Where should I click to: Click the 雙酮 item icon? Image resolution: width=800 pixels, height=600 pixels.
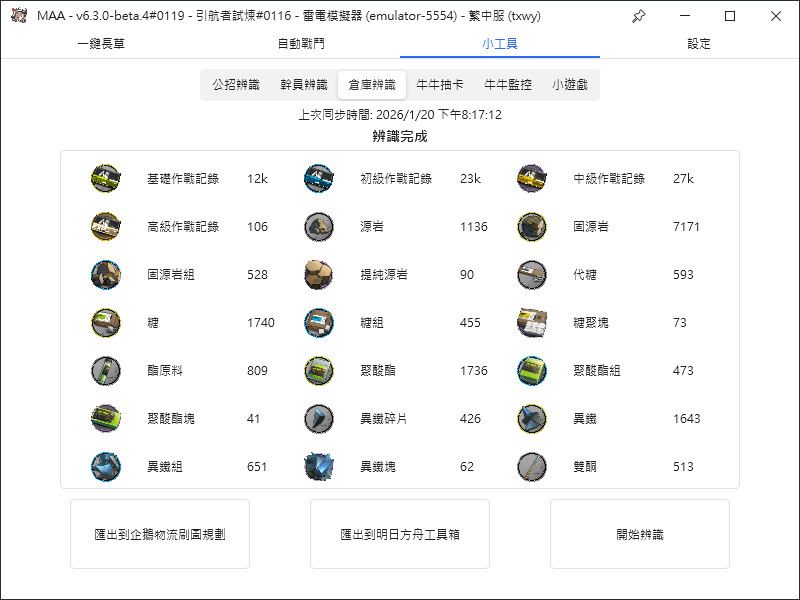[531, 467]
